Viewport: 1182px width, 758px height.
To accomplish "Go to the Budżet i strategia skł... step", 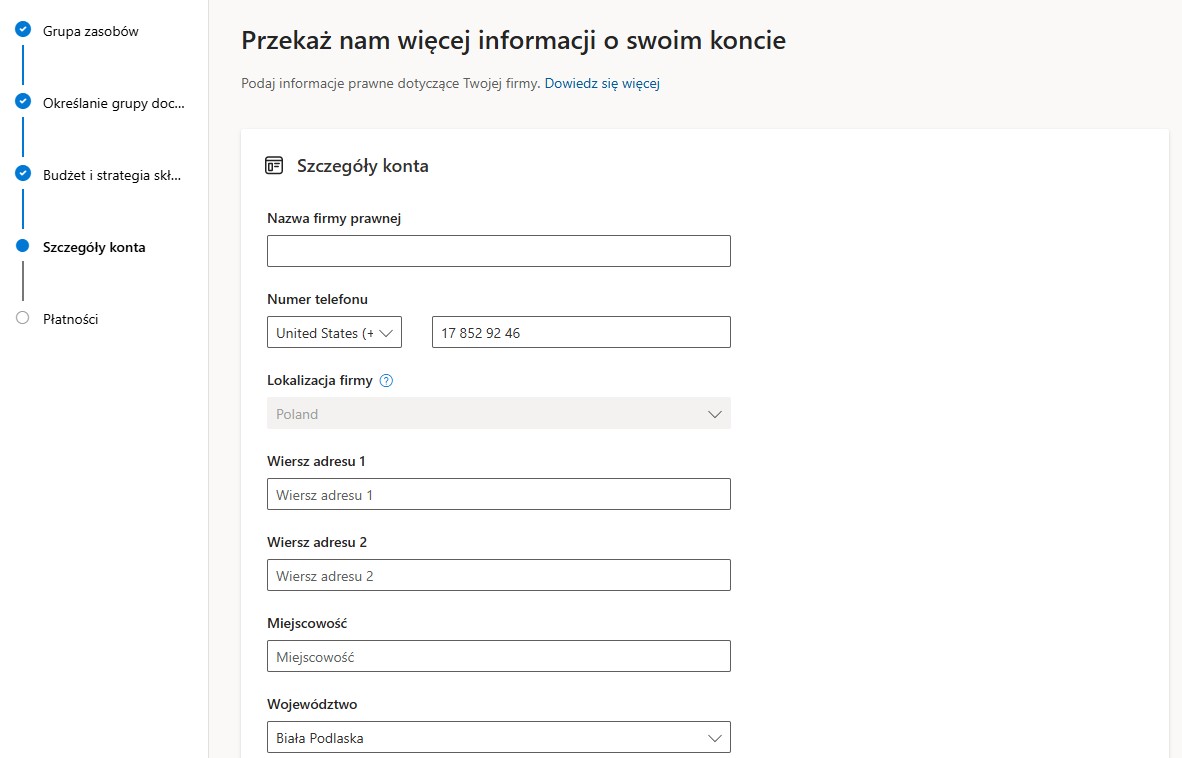I will tap(112, 176).
